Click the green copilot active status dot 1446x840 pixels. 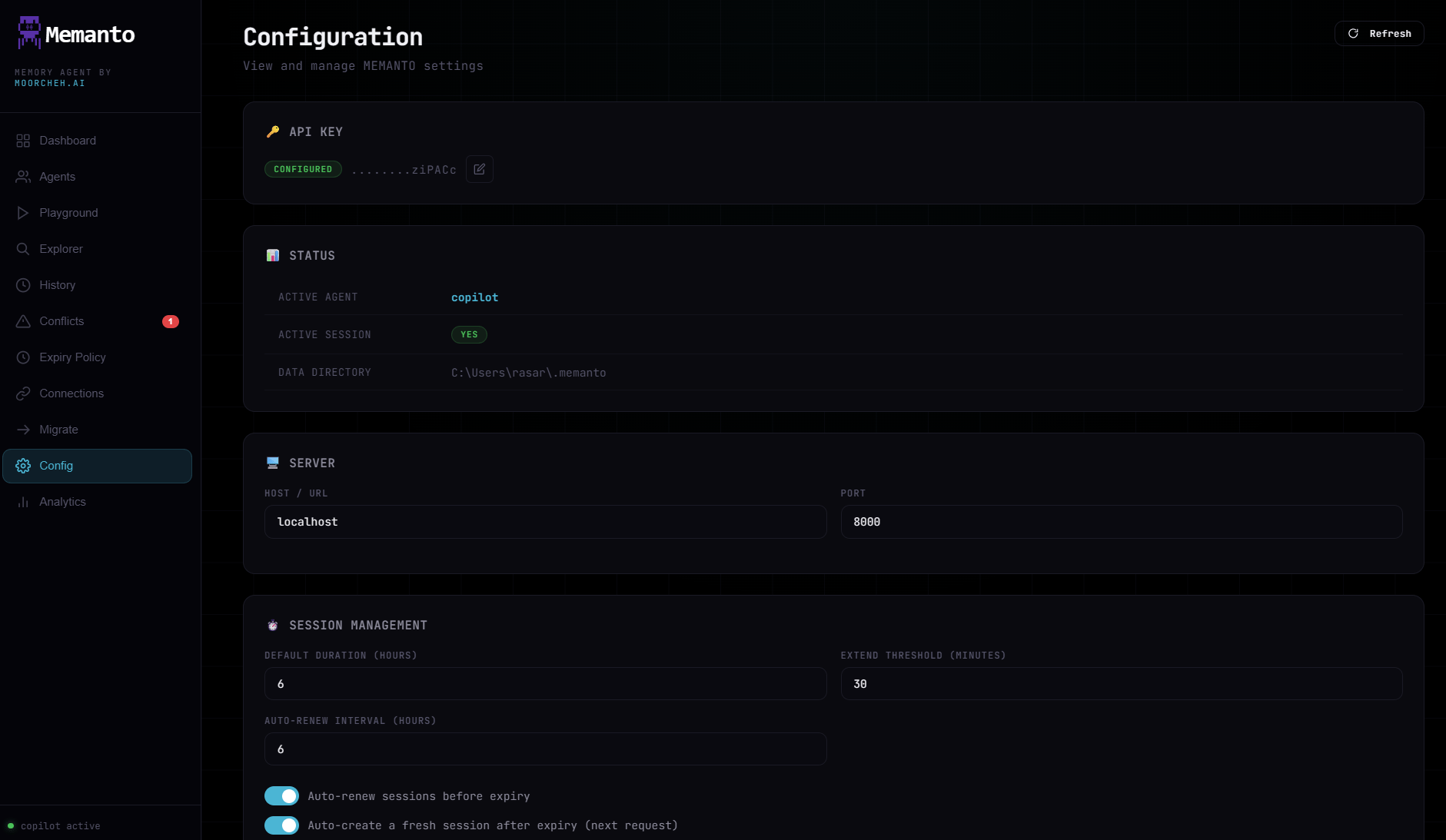pos(11,826)
